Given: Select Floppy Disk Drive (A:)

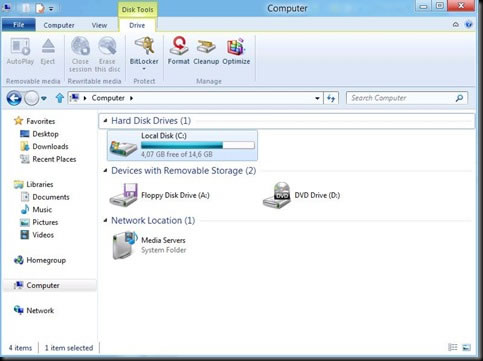Looking at the screenshot, I should [159, 195].
